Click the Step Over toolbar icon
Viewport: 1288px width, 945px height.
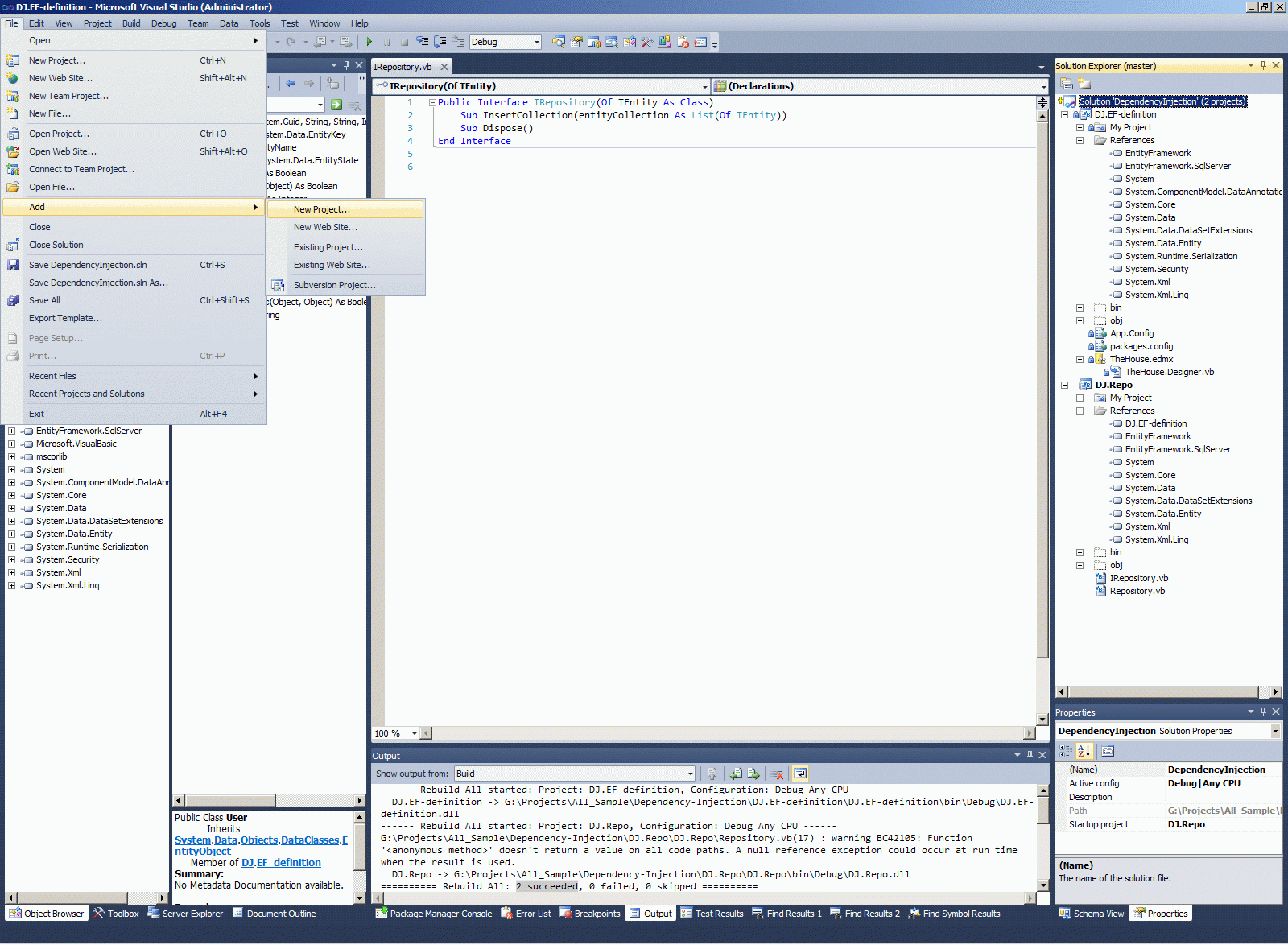point(440,42)
